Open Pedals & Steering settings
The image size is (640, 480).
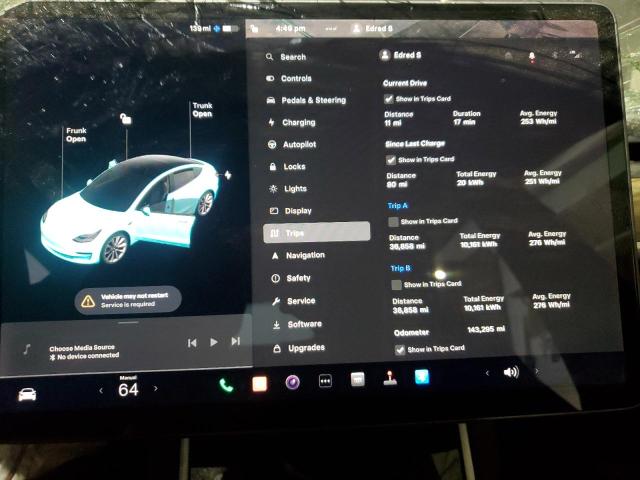coord(306,100)
